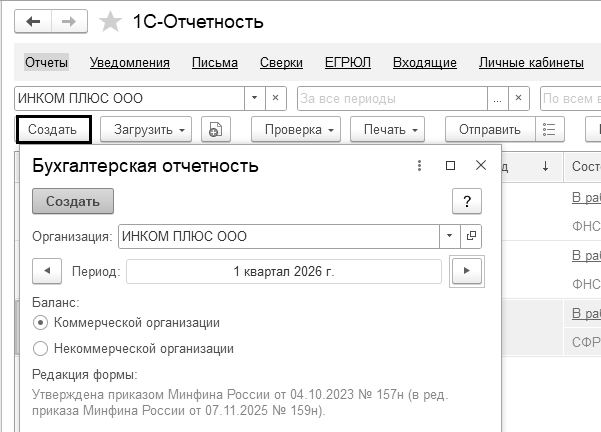The width and height of the screenshot is (601, 432).
Task: Go forward with the right arrow button
Action: pyautogui.click(x=69, y=21)
